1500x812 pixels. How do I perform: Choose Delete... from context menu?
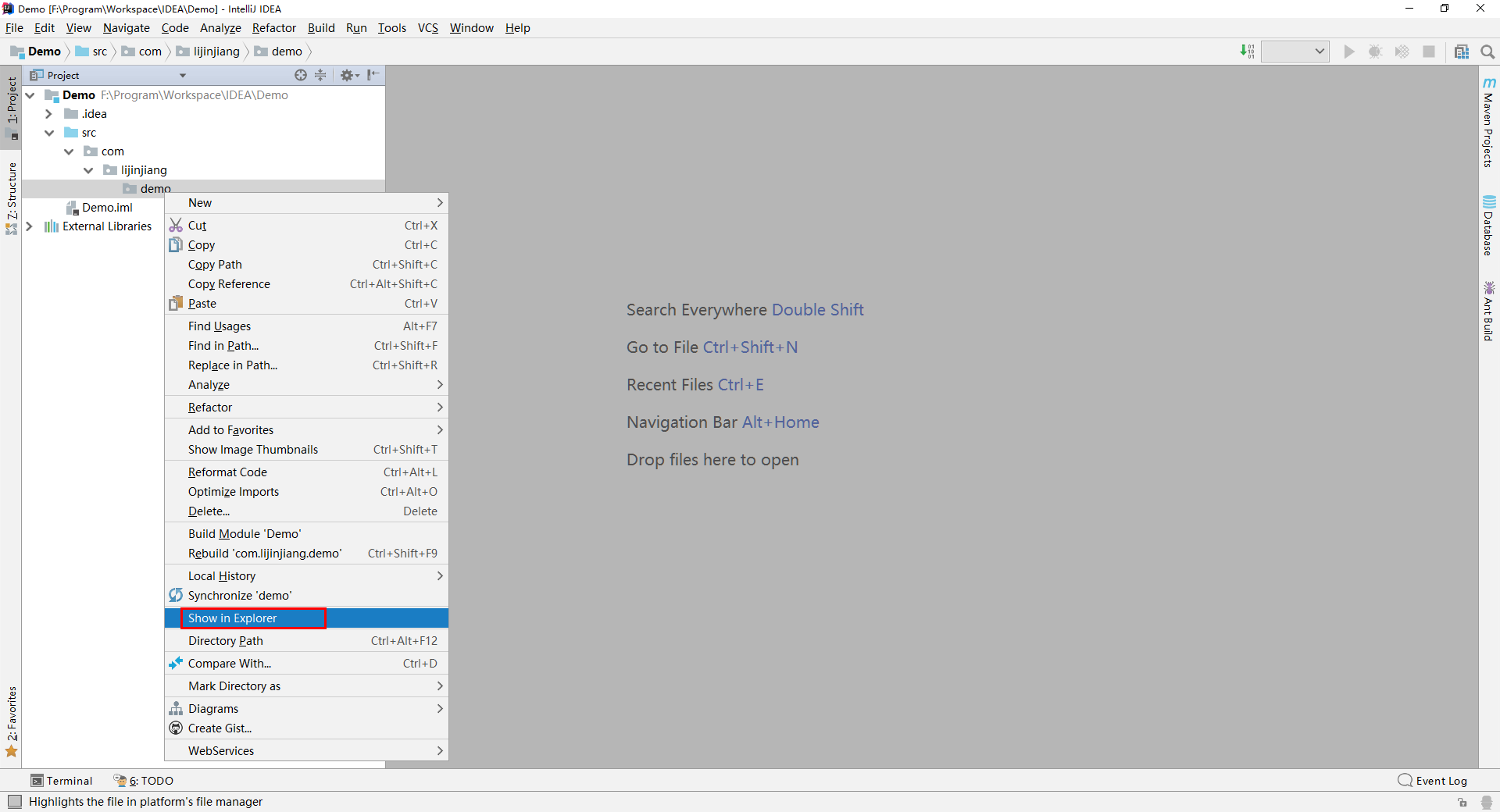(306, 511)
